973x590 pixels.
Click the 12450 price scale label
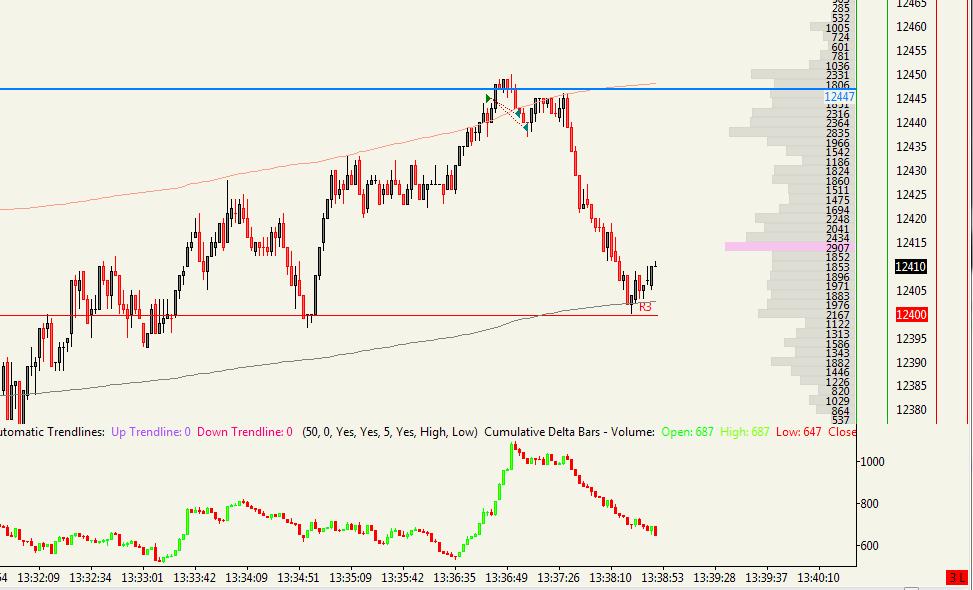coord(911,75)
